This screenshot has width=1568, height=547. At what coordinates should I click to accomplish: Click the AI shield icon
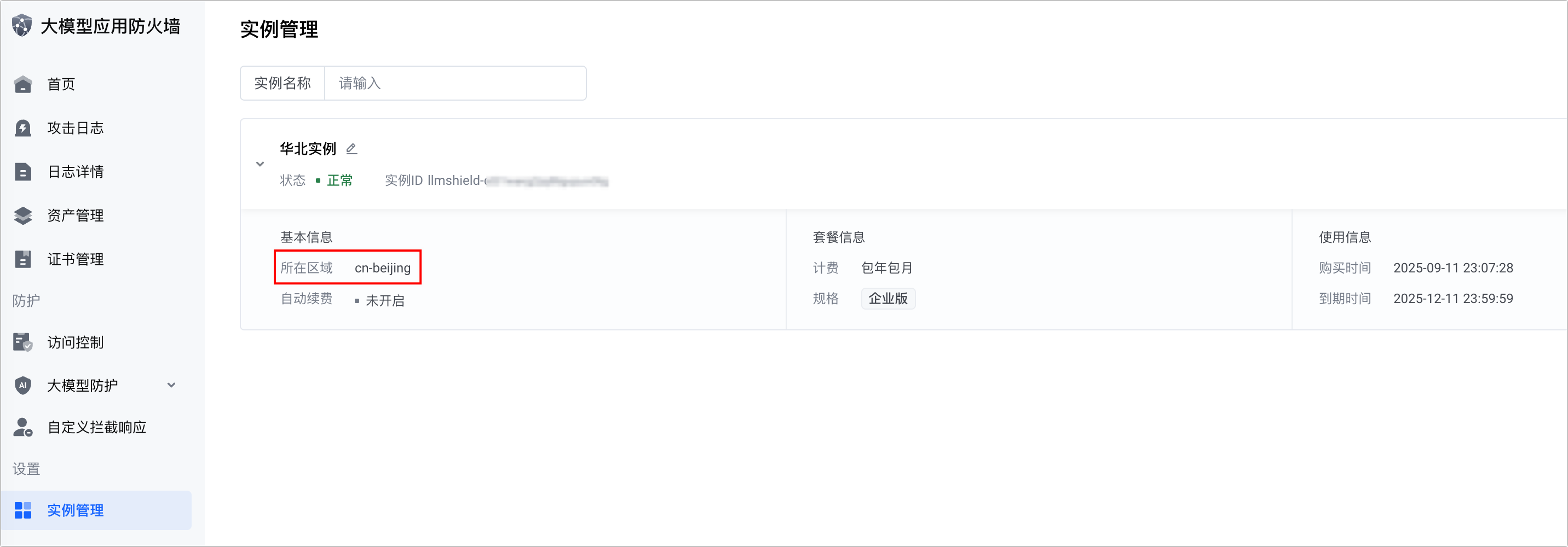22,385
